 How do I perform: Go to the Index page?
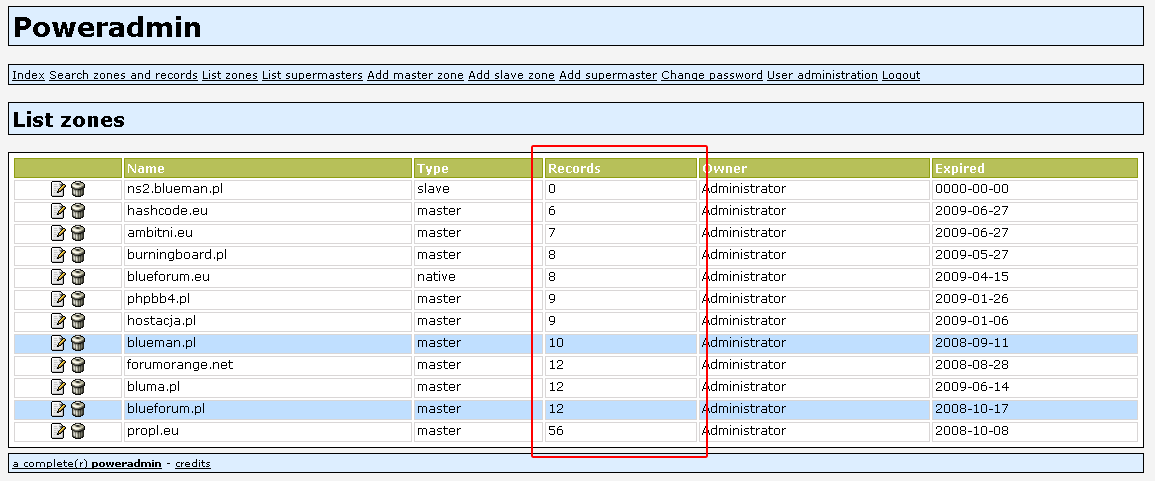29,75
